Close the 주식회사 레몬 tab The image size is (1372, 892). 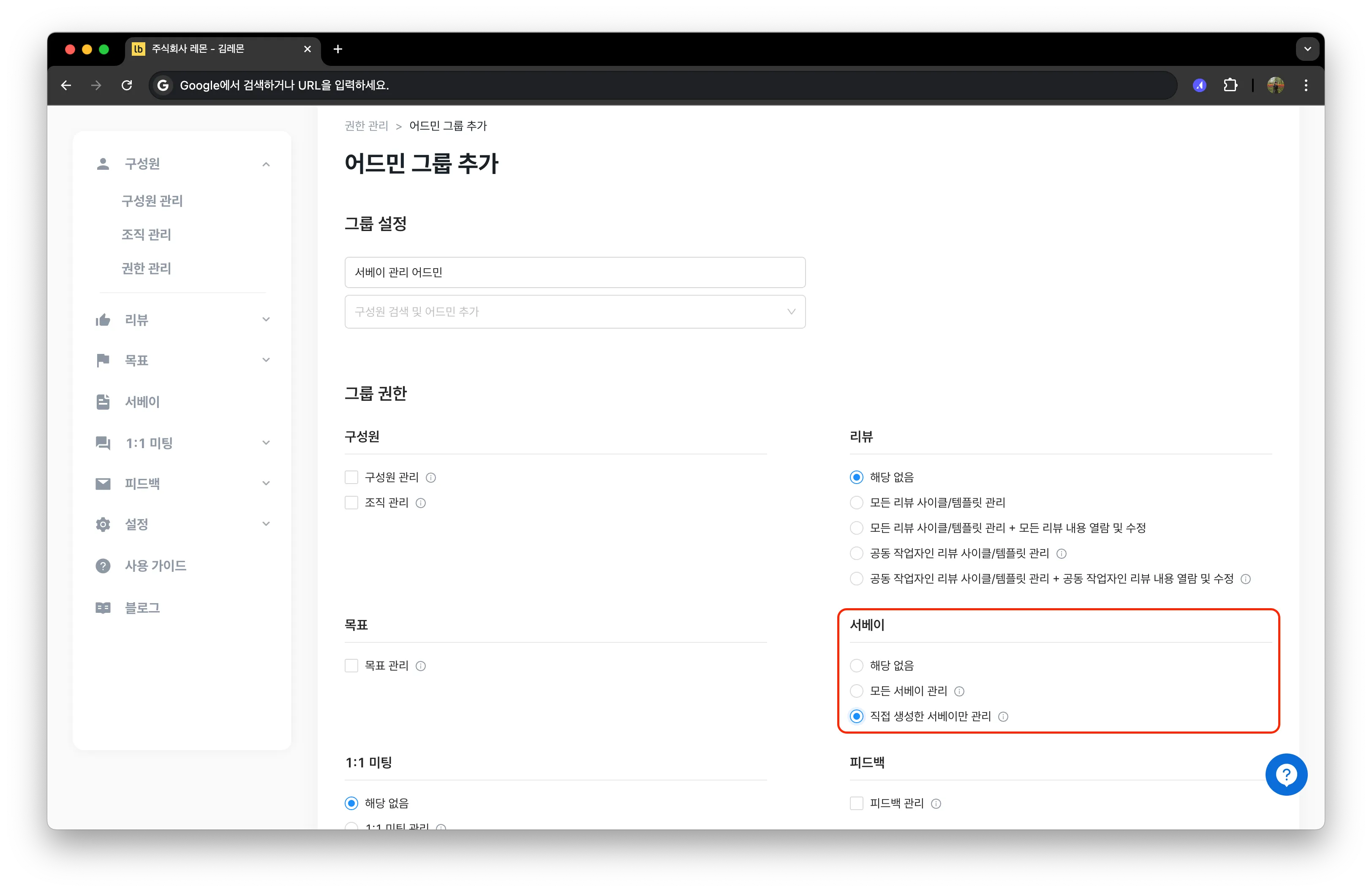[x=307, y=49]
